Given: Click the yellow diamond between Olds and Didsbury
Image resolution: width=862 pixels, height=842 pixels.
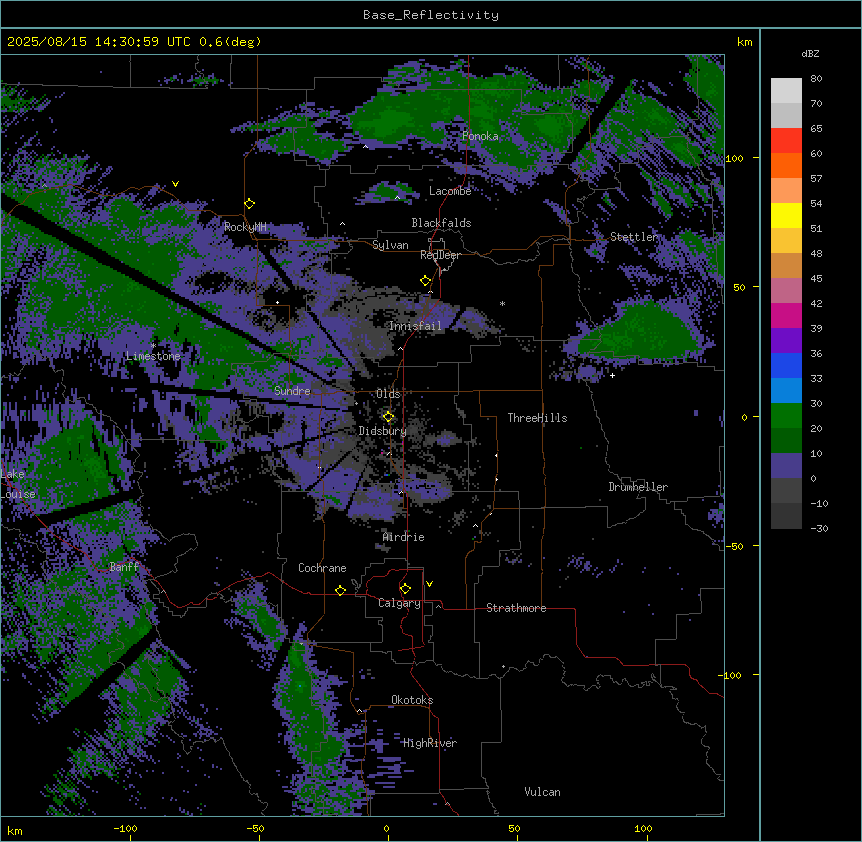Looking at the screenshot, I should click(x=389, y=417).
